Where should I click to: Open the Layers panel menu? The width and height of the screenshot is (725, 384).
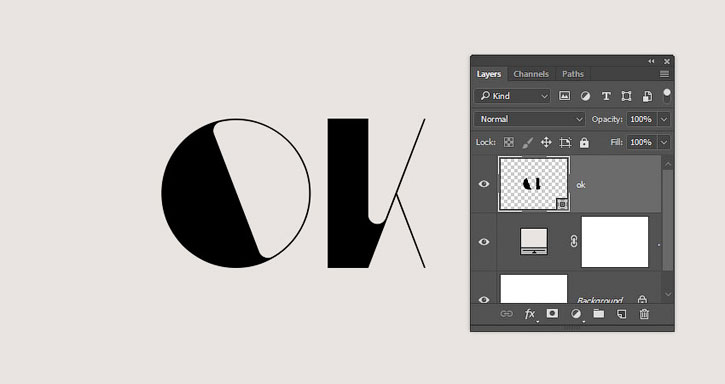click(x=664, y=74)
